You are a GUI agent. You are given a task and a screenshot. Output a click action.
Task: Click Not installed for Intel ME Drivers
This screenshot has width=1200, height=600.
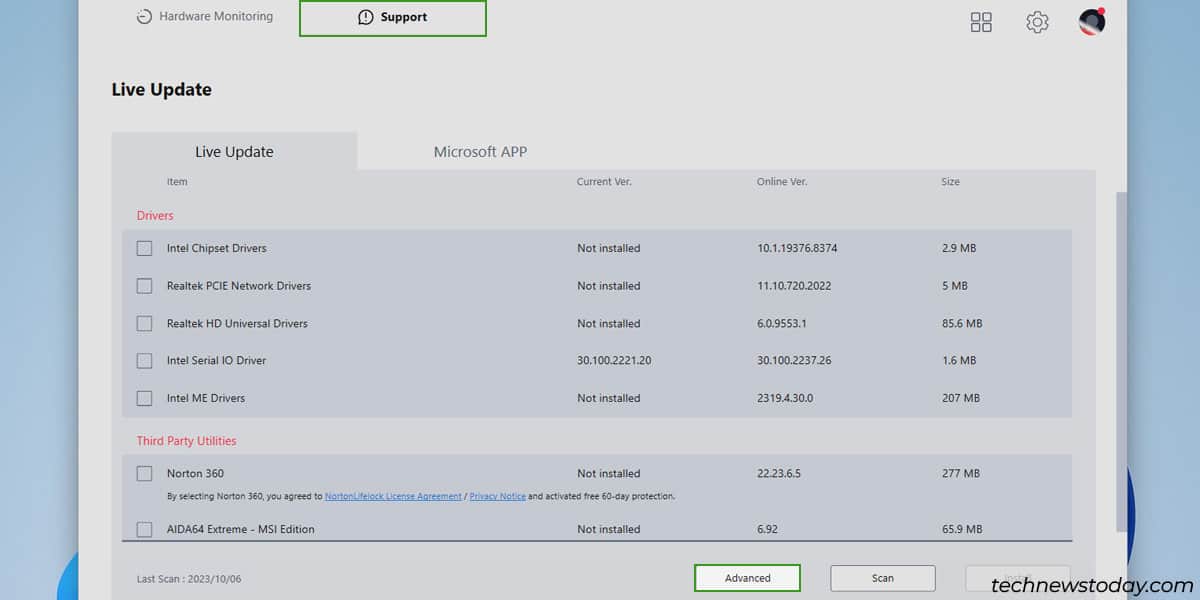(x=609, y=398)
